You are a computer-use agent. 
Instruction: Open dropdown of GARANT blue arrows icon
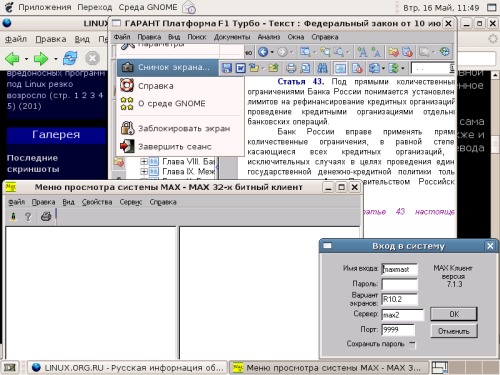tap(383, 68)
